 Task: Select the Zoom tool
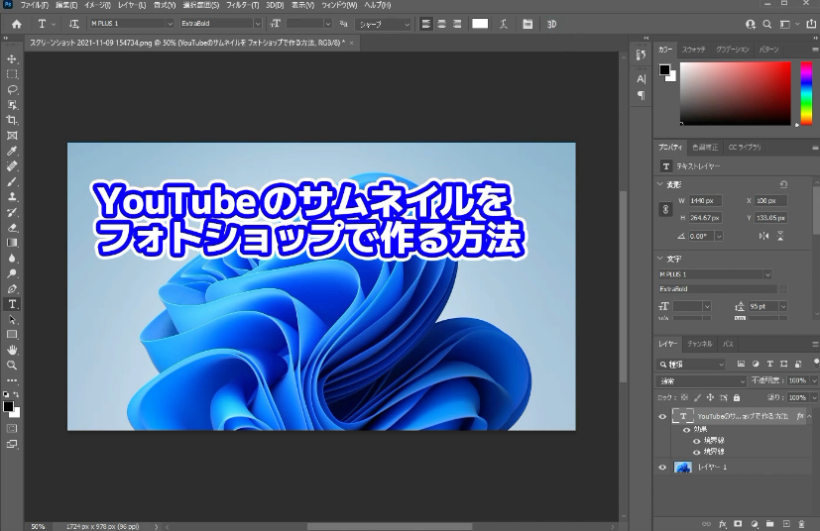click(12, 365)
